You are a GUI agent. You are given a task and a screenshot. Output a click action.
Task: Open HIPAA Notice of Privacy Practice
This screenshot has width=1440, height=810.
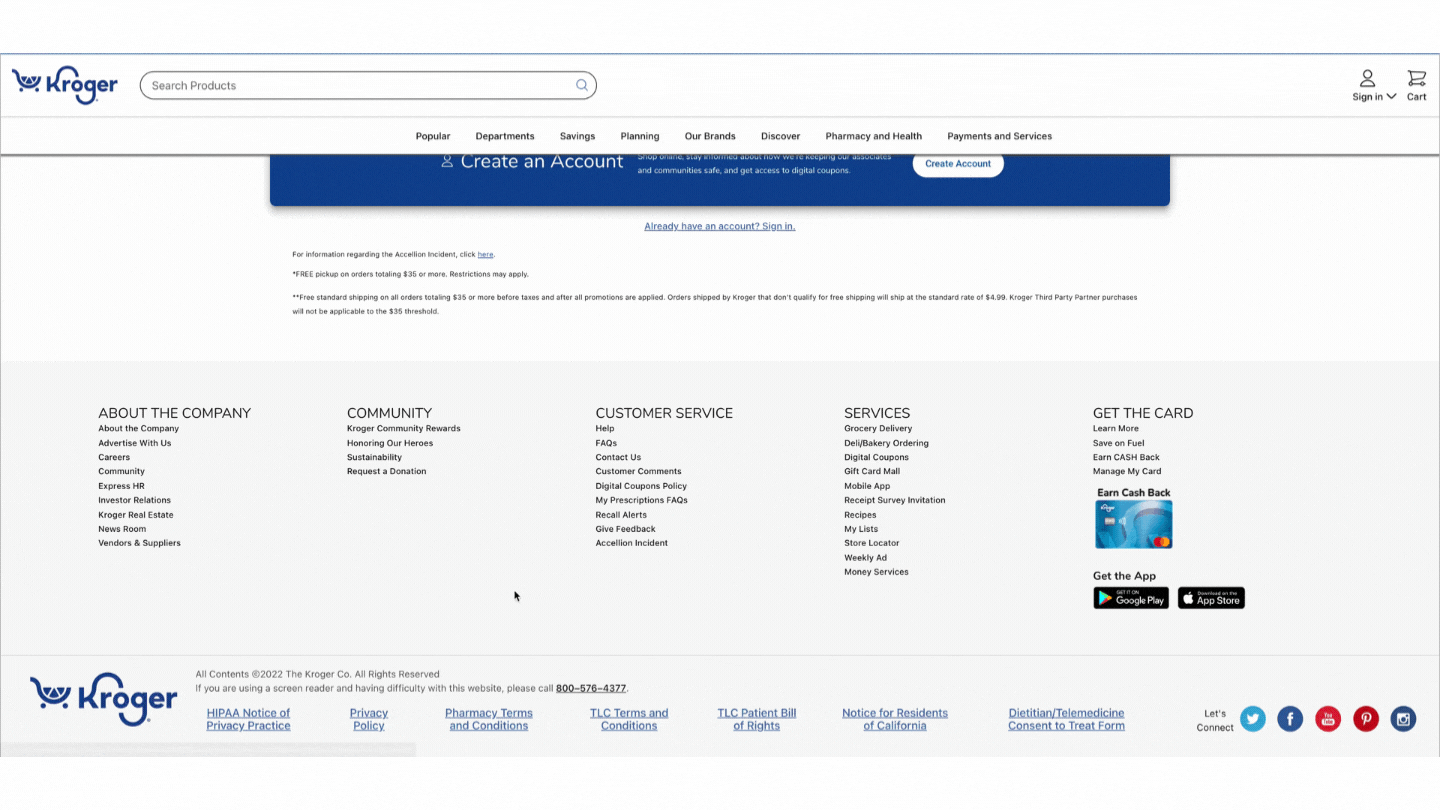tap(248, 719)
